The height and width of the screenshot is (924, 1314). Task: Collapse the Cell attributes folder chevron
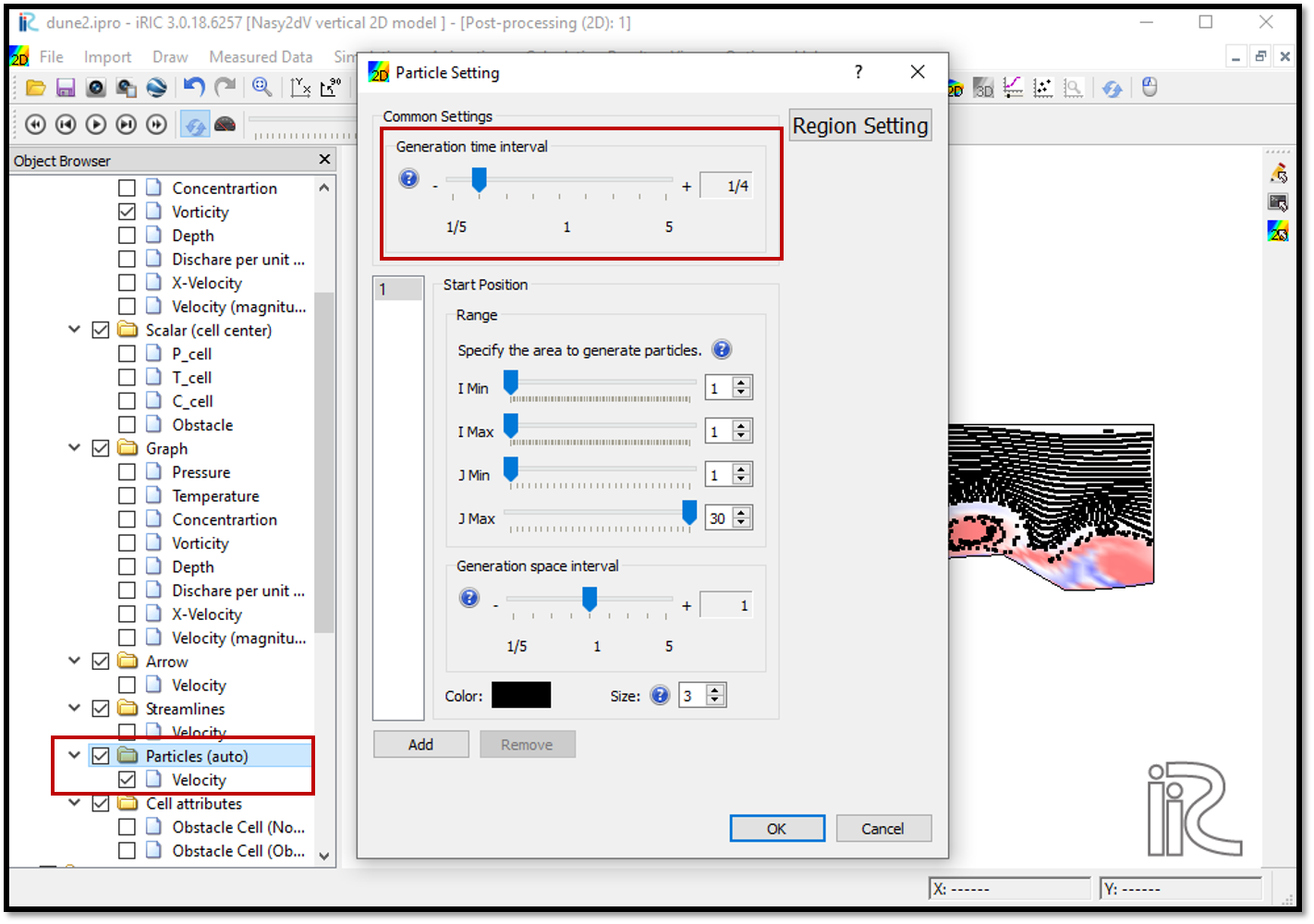click(75, 803)
